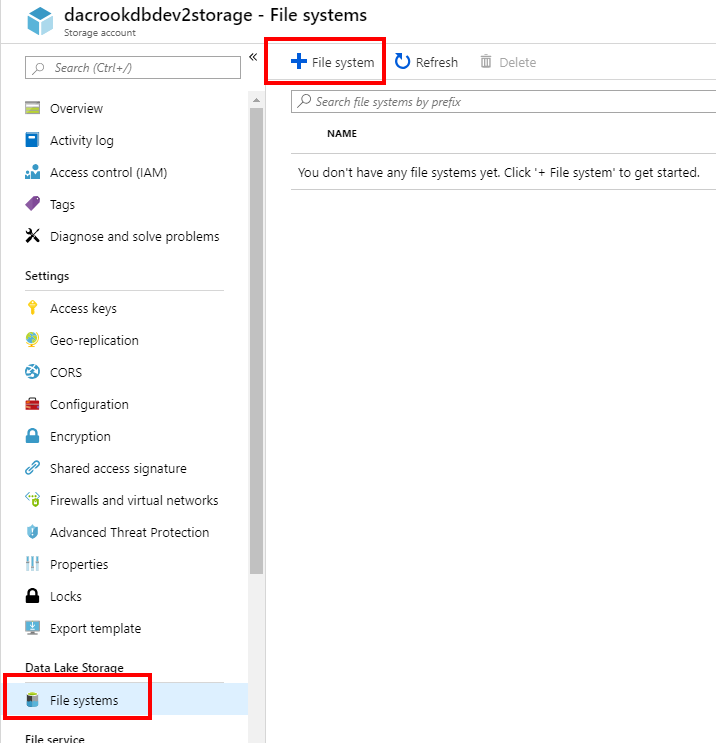Click the storage account cube icon
The width and height of the screenshot is (716, 743).
pos(40,21)
